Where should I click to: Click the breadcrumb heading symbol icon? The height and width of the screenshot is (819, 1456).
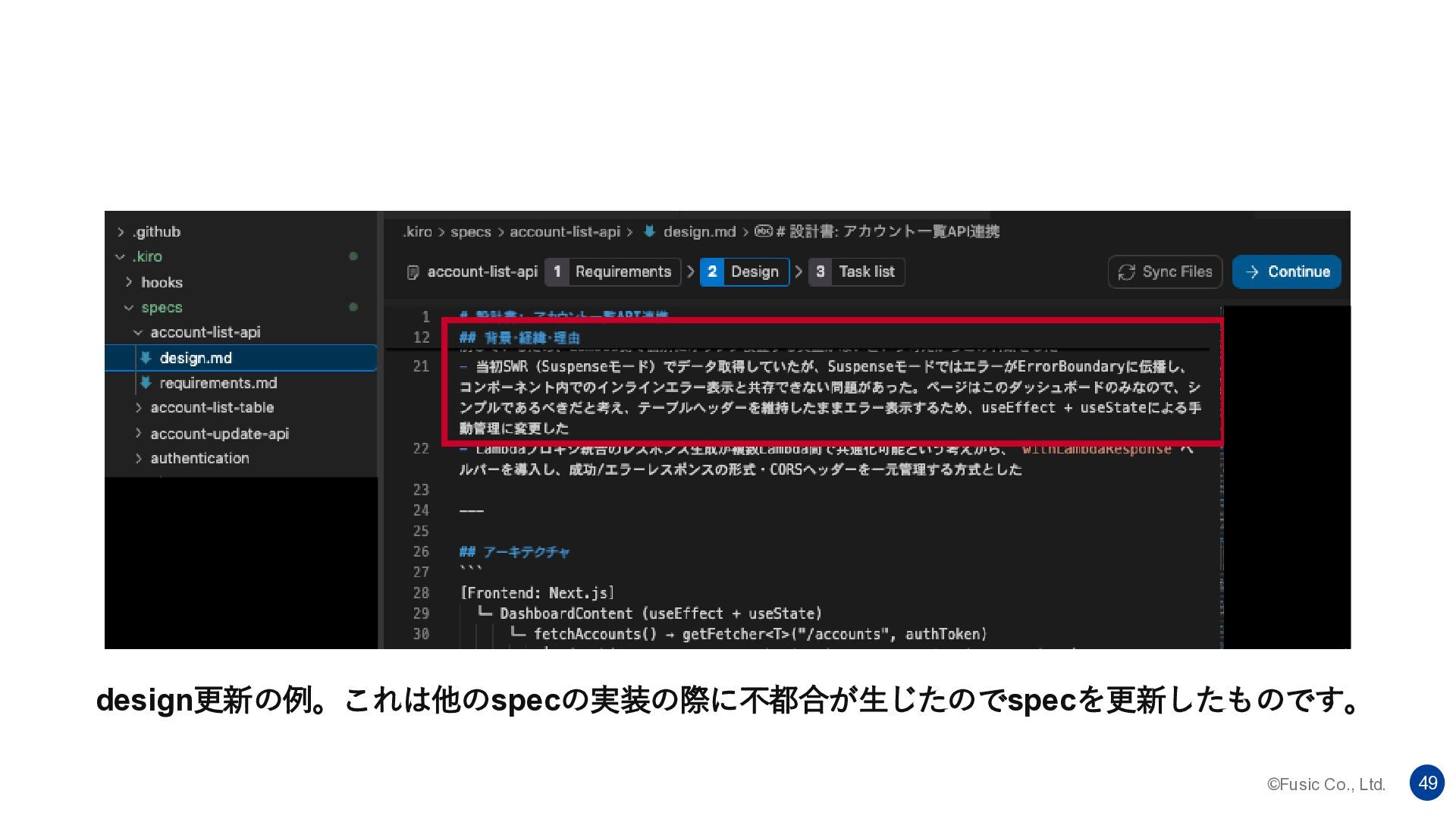click(763, 231)
